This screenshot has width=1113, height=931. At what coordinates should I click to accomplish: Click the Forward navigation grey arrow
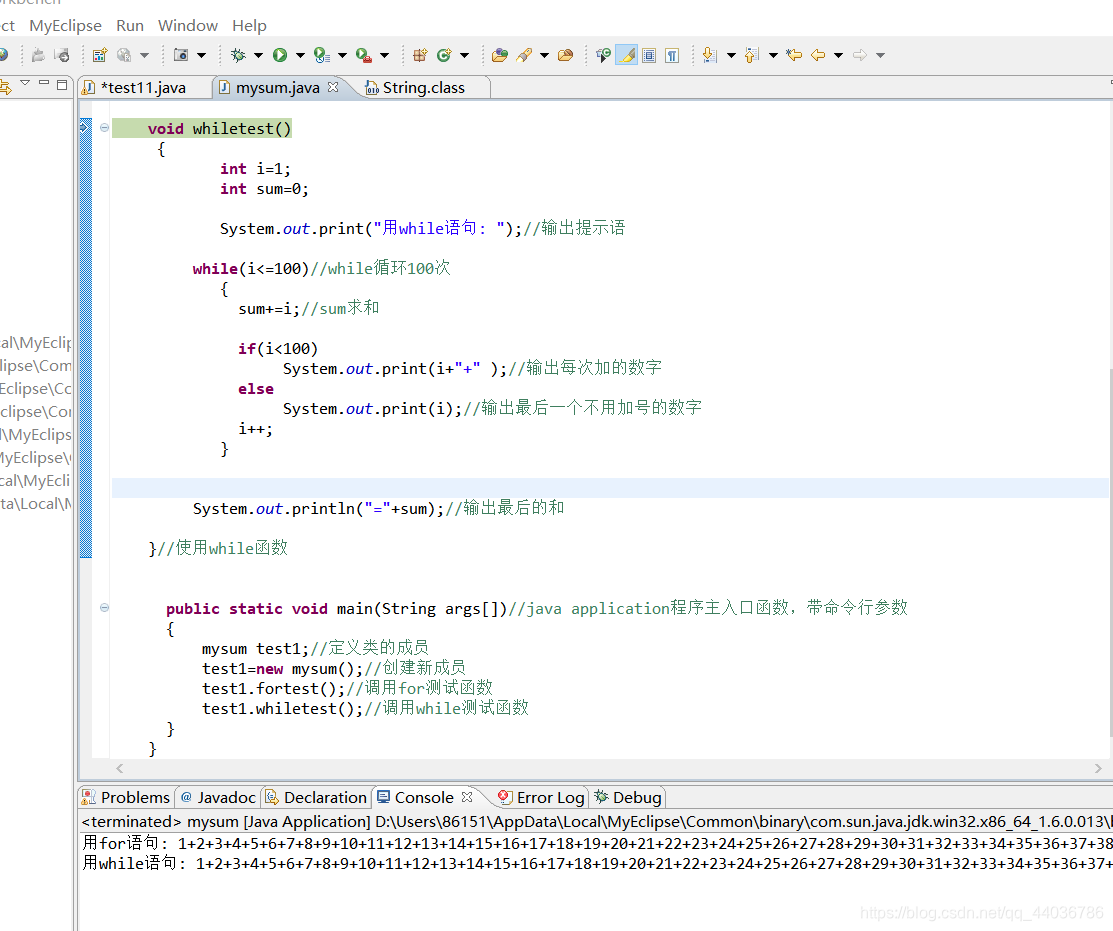pyautogui.click(x=860, y=55)
